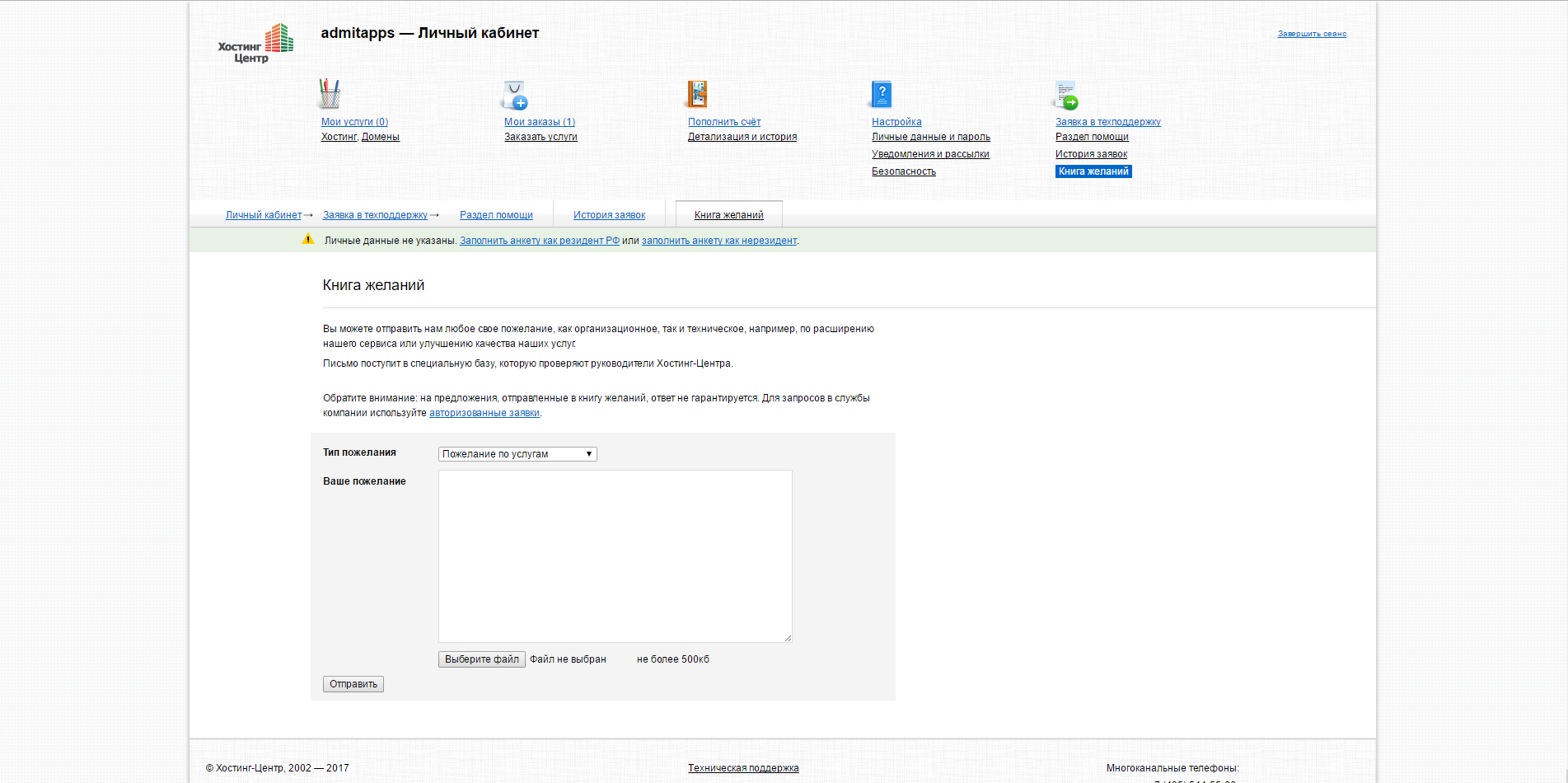Screen dimensions: 1568x783
Task: Open Детализация и история link
Action: click(742, 137)
